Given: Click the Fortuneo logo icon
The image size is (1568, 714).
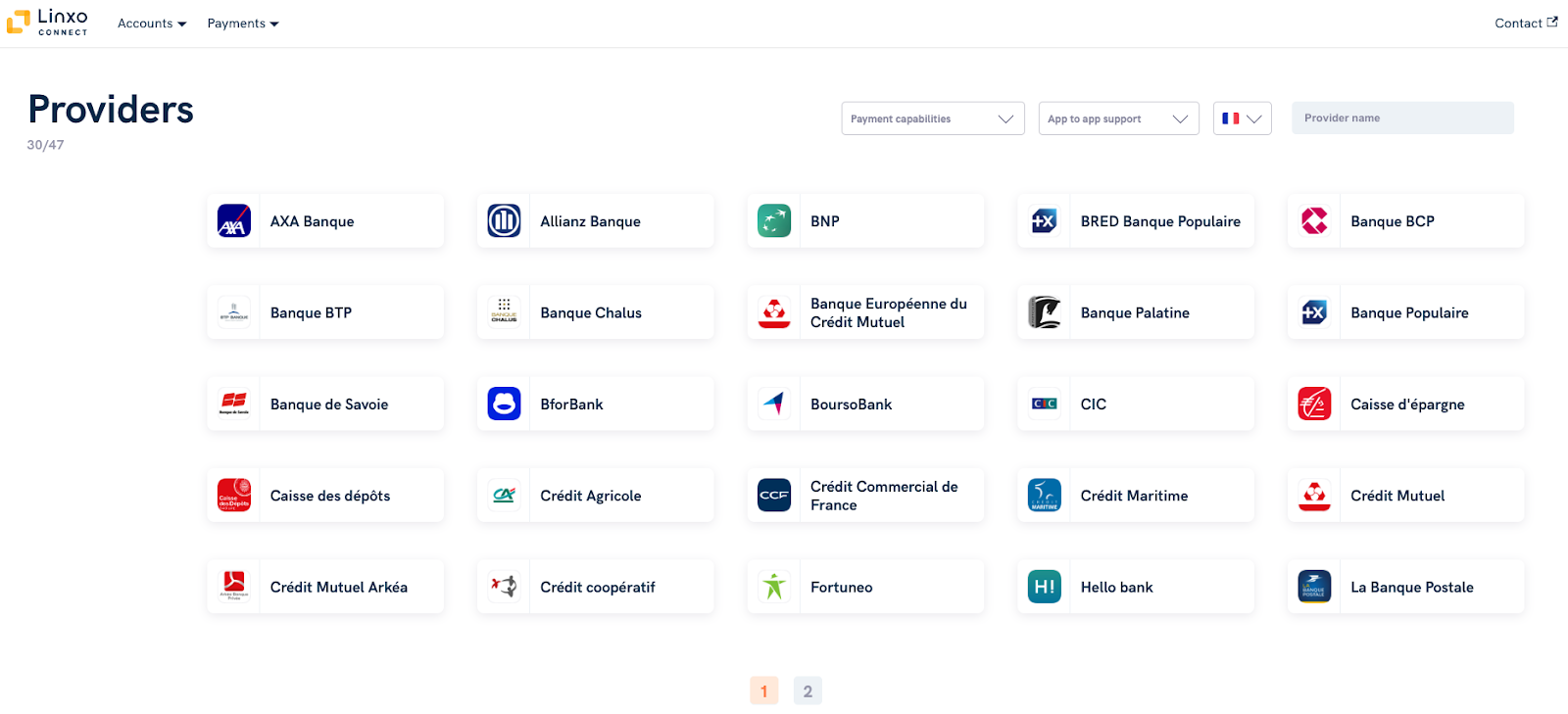Looking at the screenshot, I should click(x=774, y=587).
